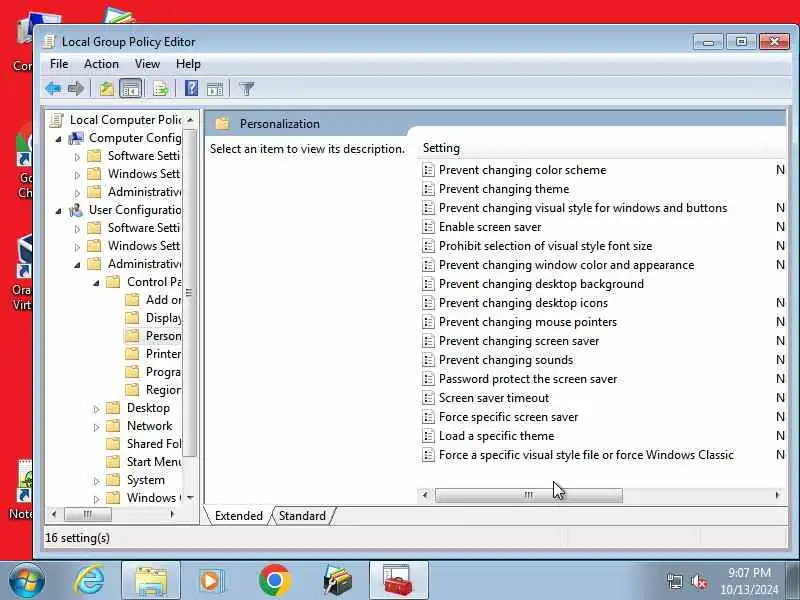This screenshot has height=600, width=800.
Task: Open Internet Explorer from the taskbar
Action: click(89, 580)
